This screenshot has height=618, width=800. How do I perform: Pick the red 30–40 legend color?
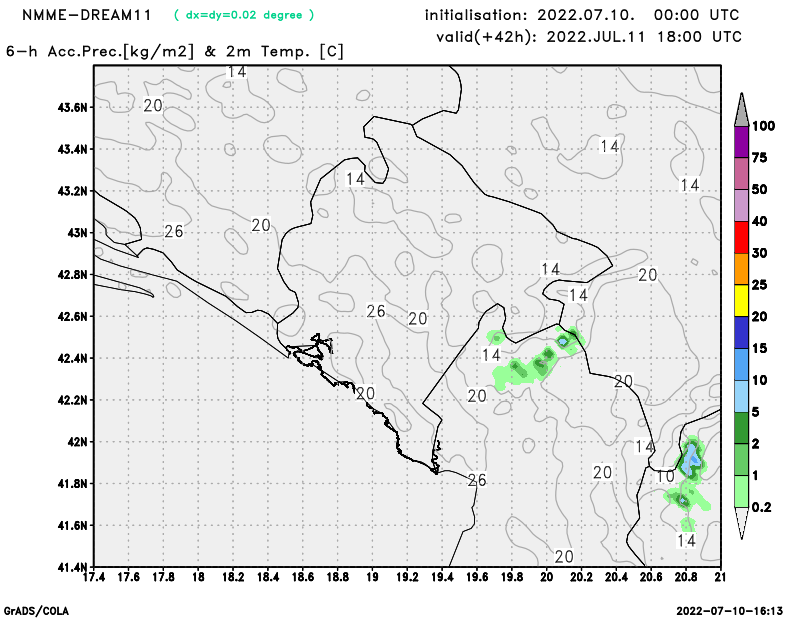(741, 237)
